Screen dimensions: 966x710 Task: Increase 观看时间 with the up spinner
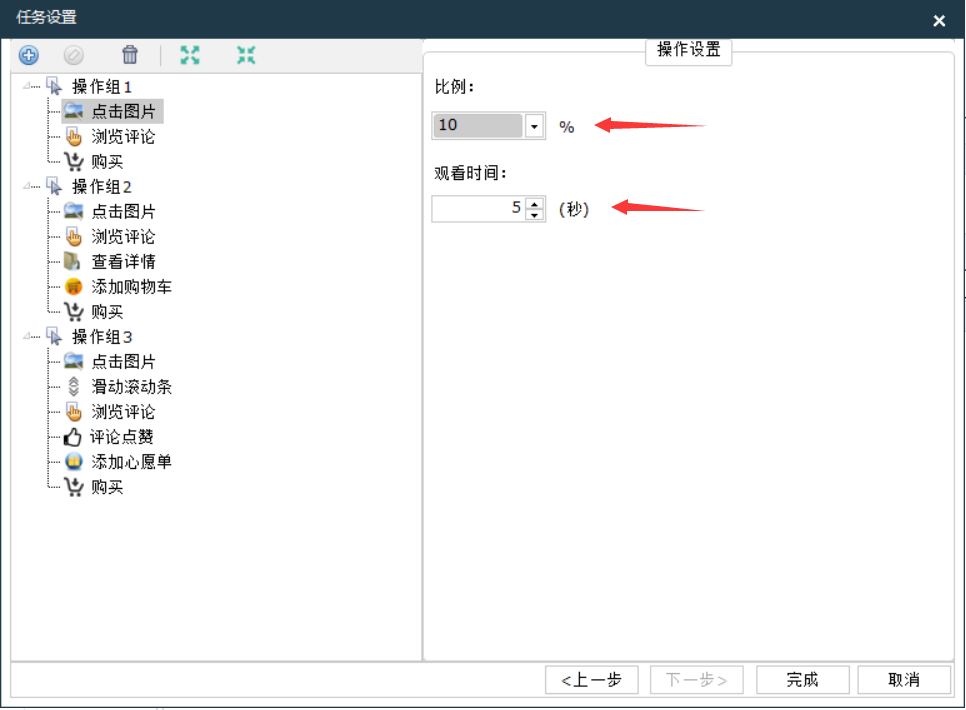click(x=534, y=204)
